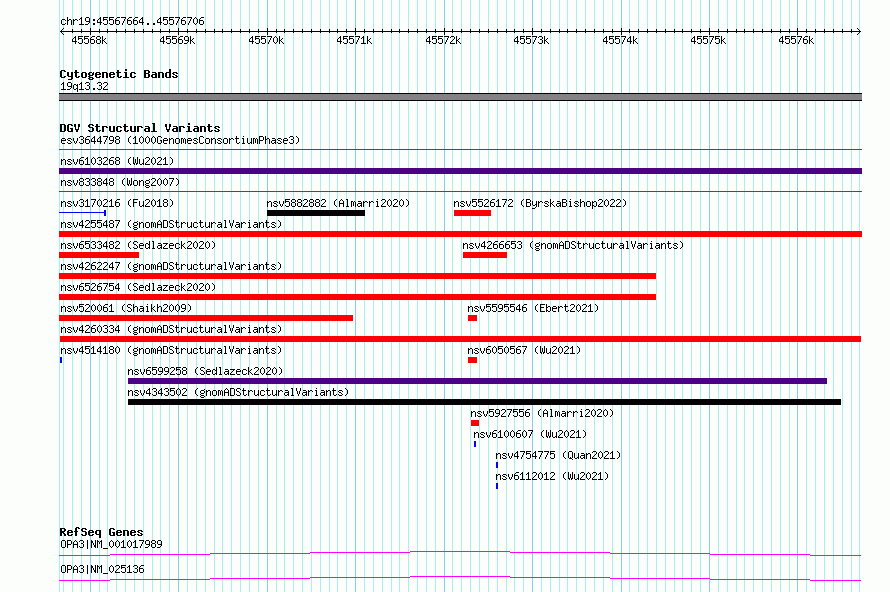Screen dimensions: 890x592
Task: Select the red nsv4266653 variant bar
Action: point(485,255)
